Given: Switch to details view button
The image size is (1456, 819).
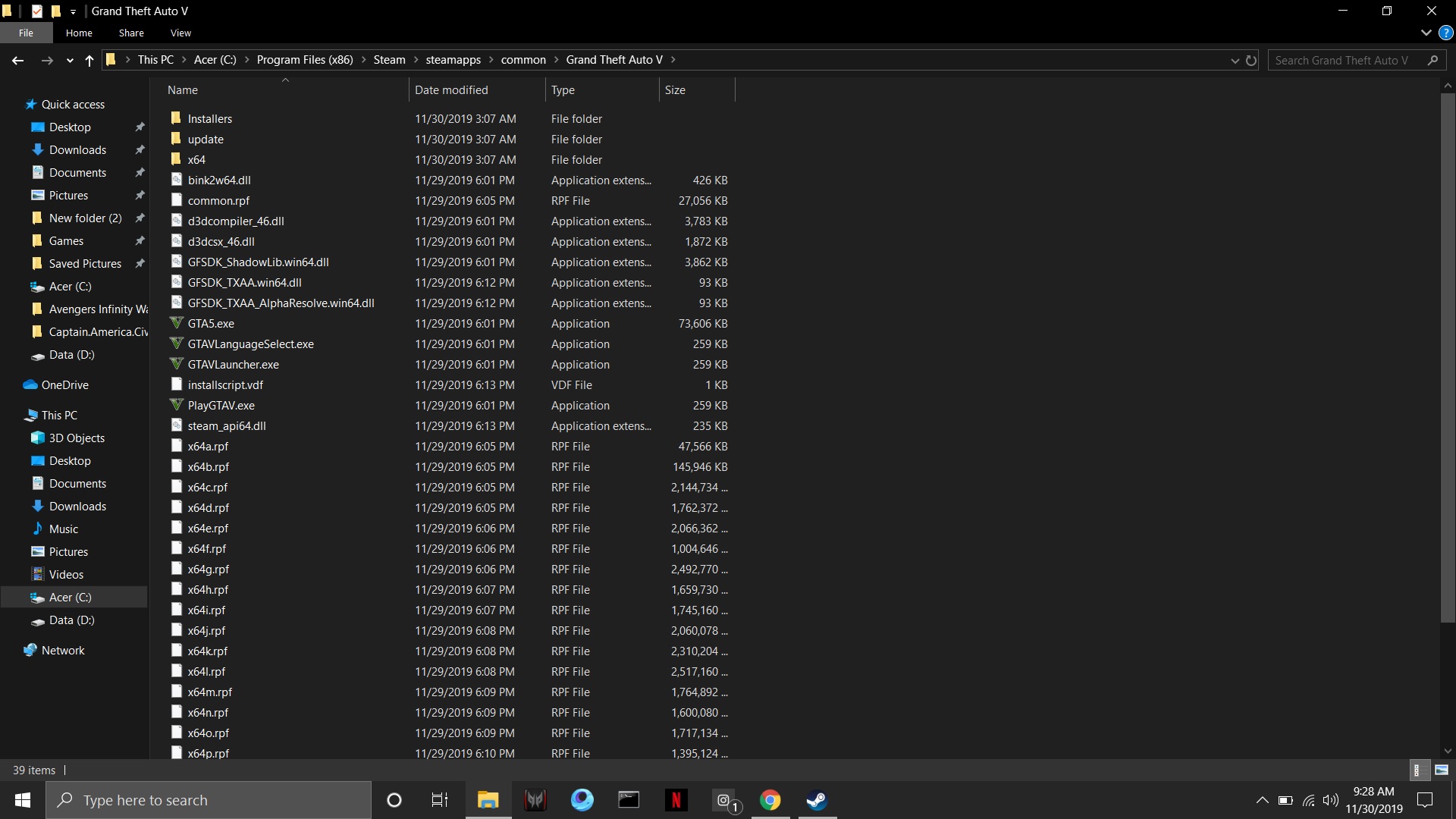Looking at the screenshot, I should (x=1417, y=770).
